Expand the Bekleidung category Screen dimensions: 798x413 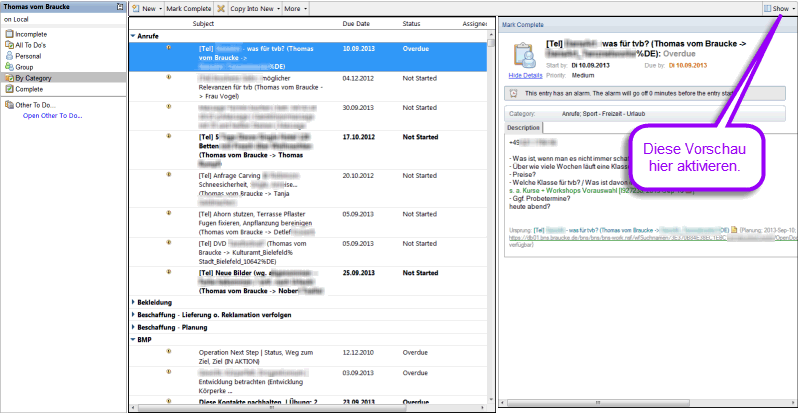tap(133, 300)
